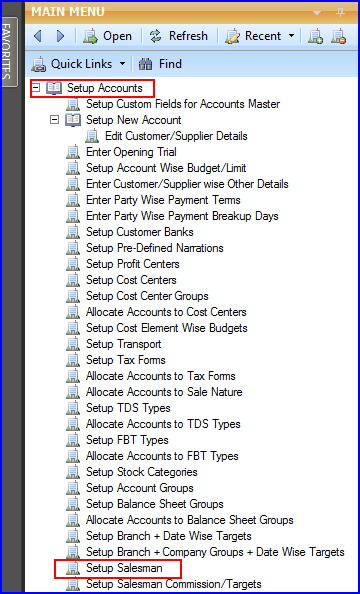360x594 pixels.
Task: Open Allocate Accounts to Cost Centers
Action: 166,312
